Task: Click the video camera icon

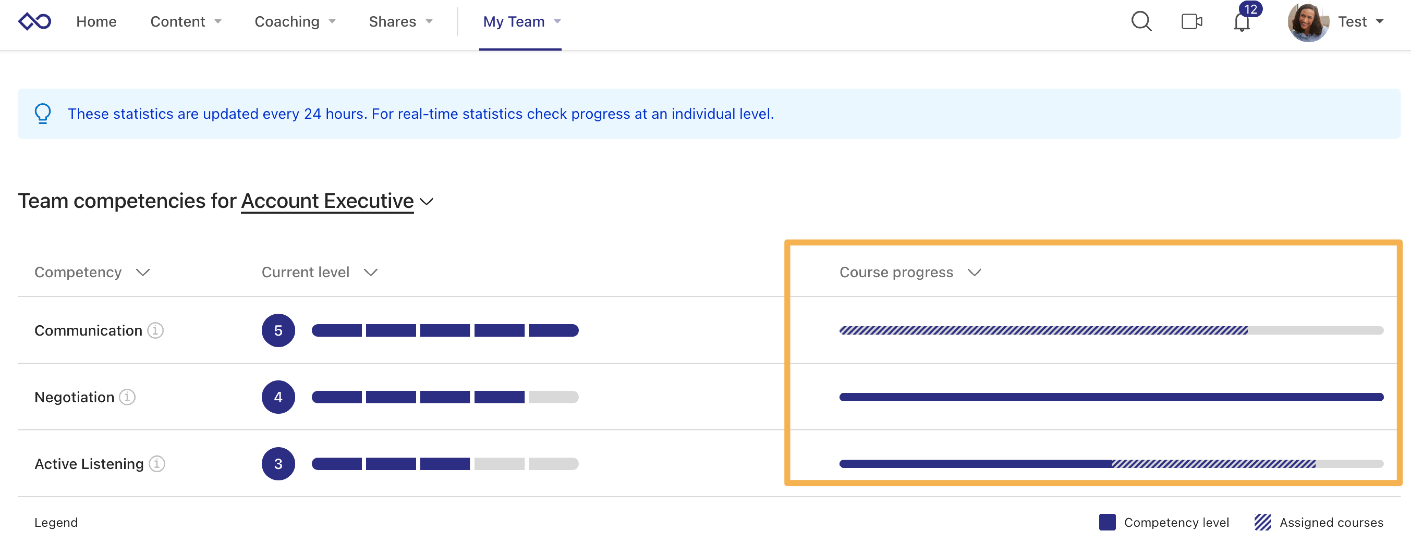Action: click(1191, 21)
